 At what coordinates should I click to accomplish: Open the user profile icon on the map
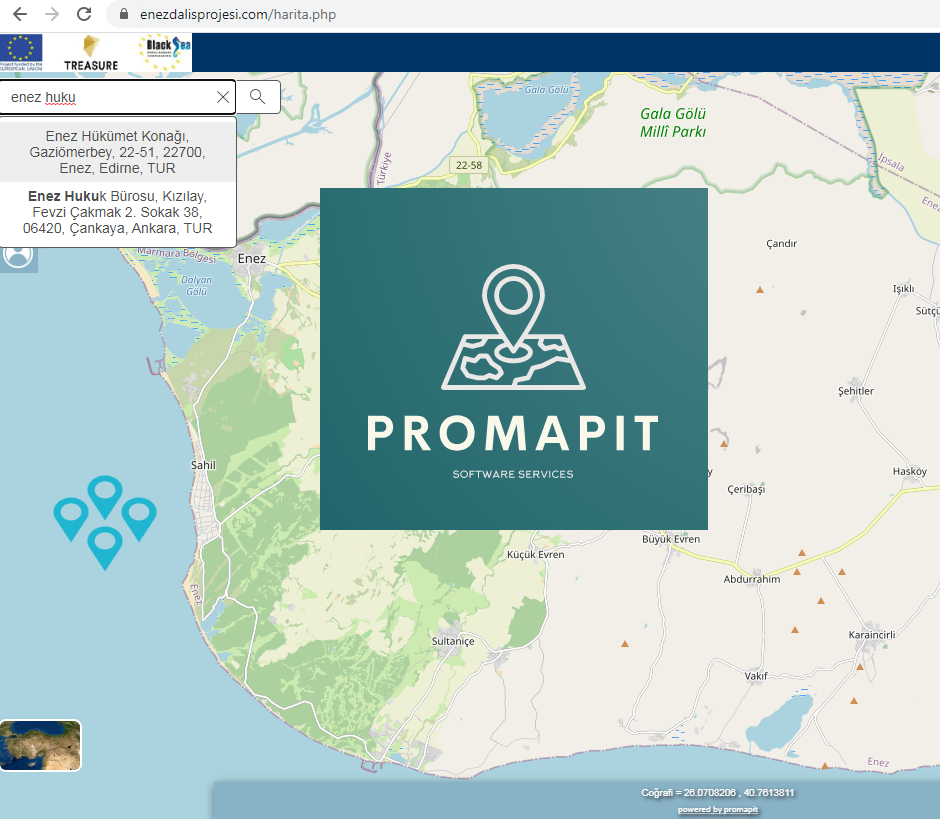(18, 255)
